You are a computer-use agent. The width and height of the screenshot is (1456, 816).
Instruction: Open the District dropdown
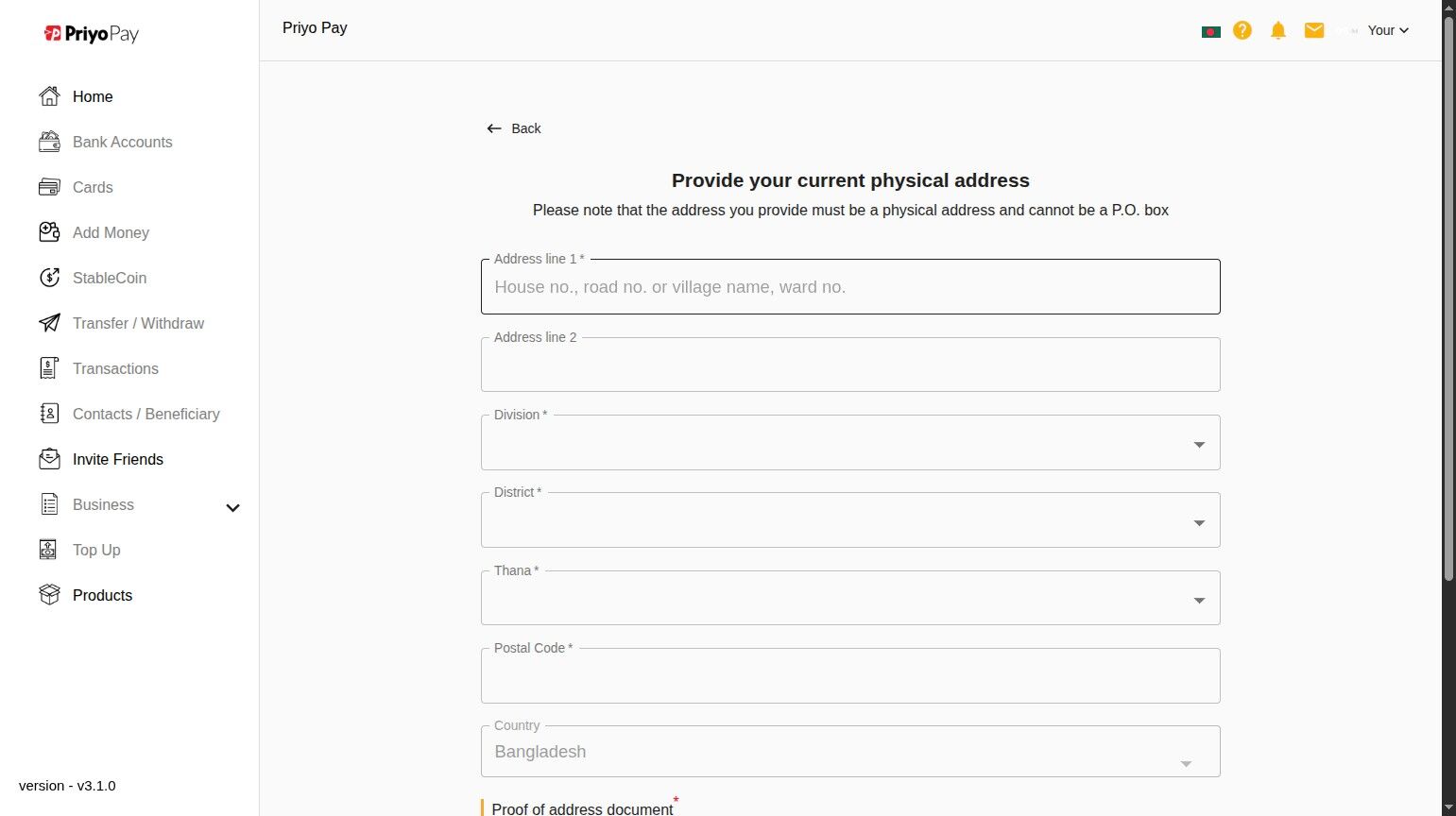pos(850,521)
